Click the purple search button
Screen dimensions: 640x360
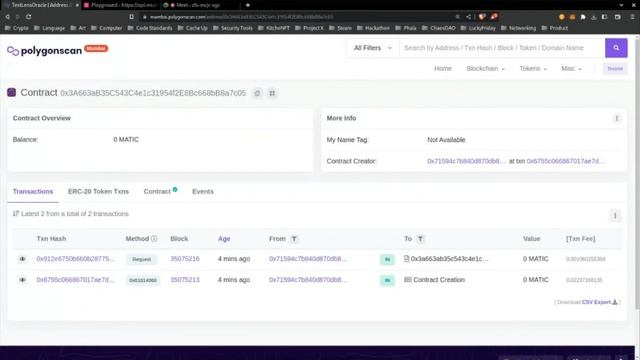pyautogui.click(x=616, y=48)
